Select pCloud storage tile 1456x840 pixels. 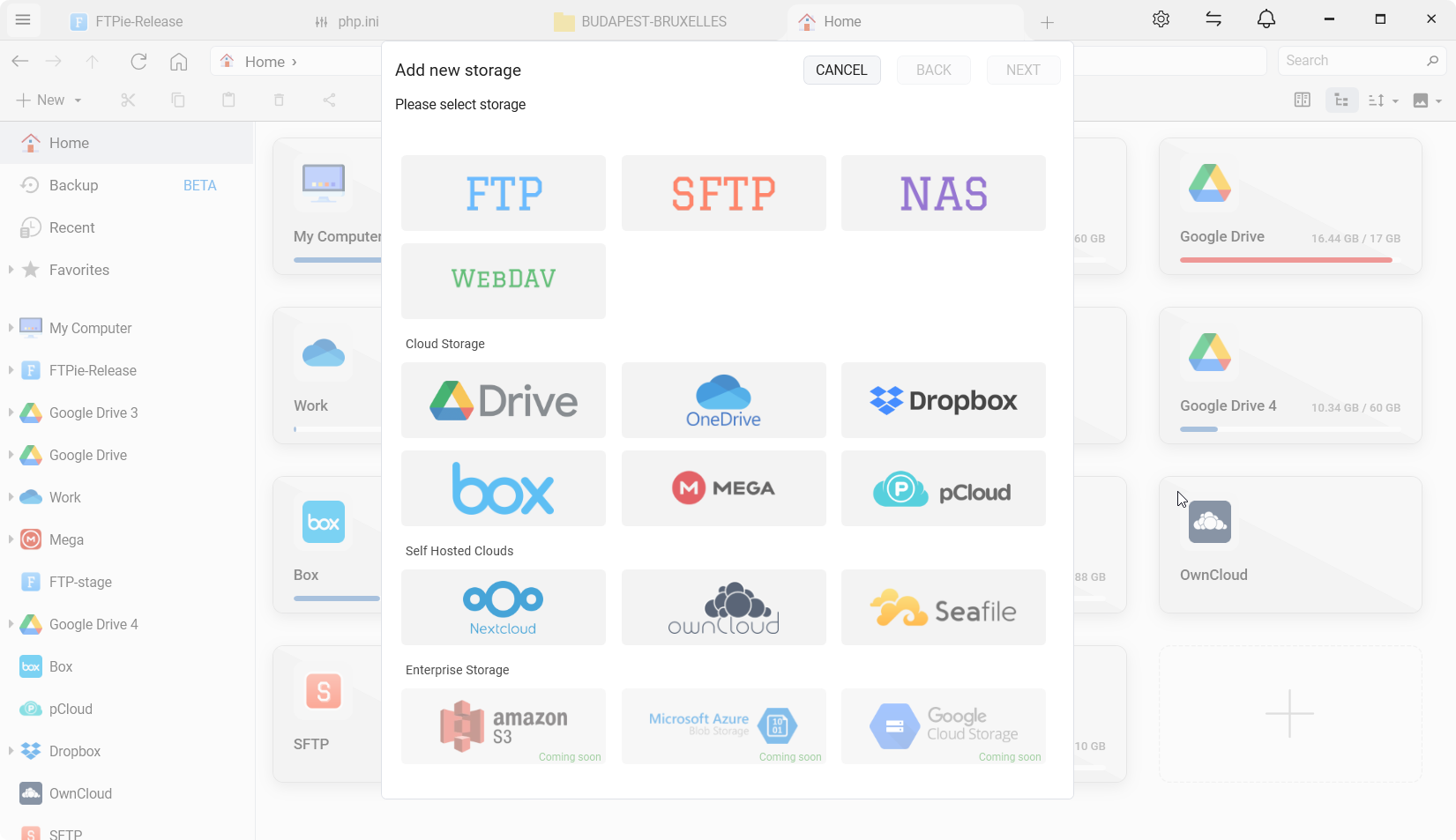tap(944, 488)
